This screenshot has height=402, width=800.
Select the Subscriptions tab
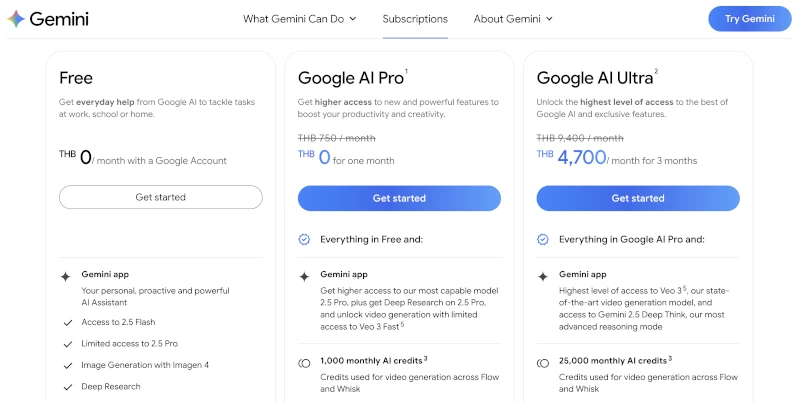click(415, 19)
